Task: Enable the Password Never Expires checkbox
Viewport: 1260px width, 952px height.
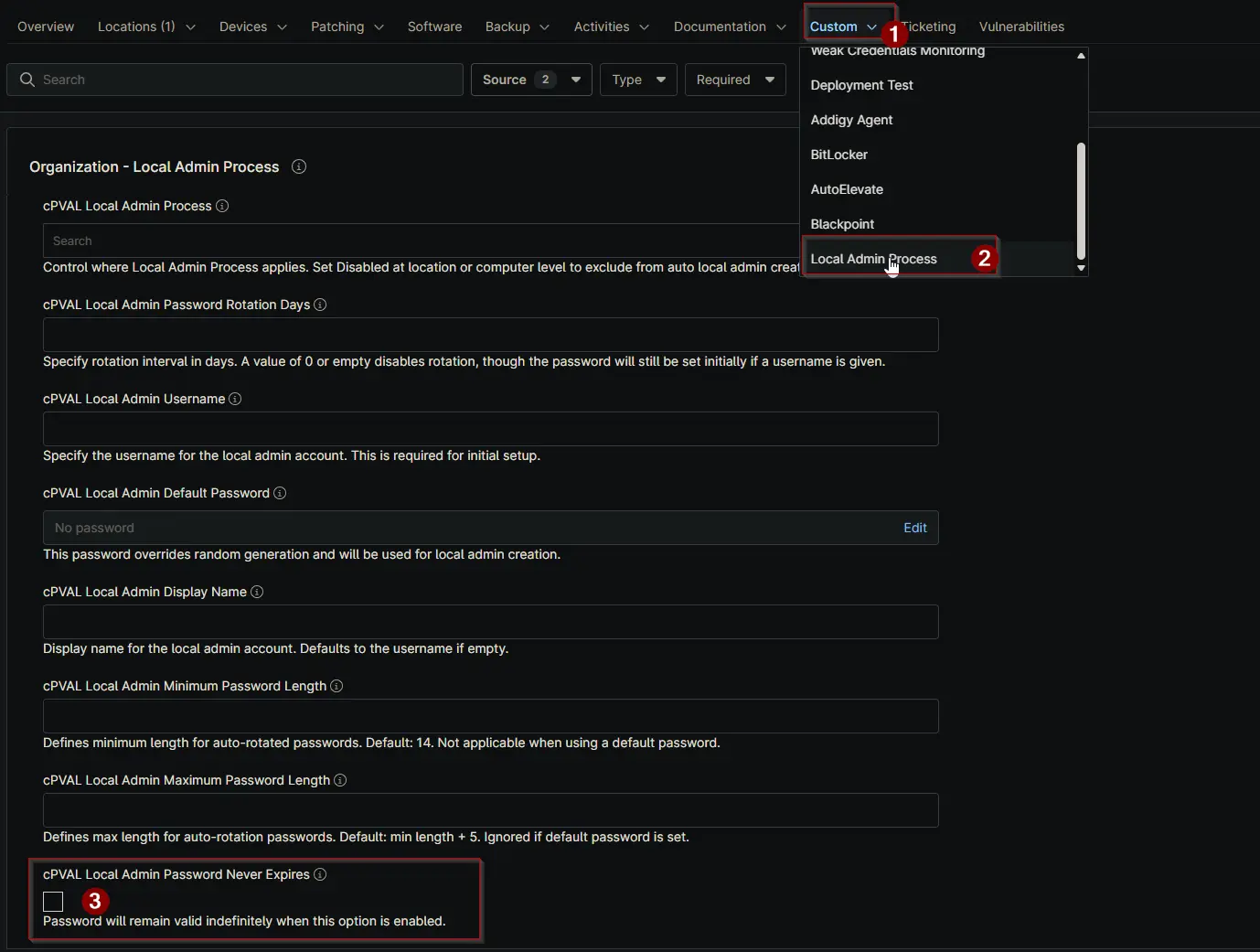Action: (53, 902)
